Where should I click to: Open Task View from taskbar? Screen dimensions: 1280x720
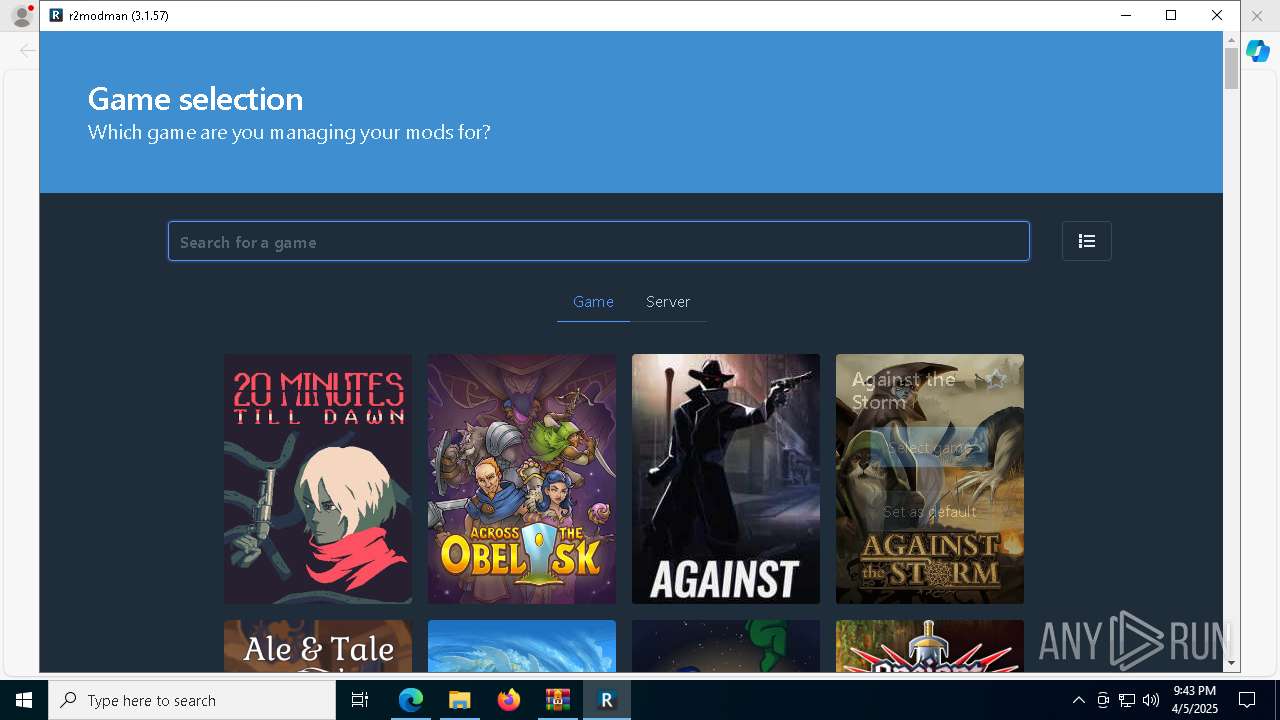pyautogui.click(x=360, y=700)
